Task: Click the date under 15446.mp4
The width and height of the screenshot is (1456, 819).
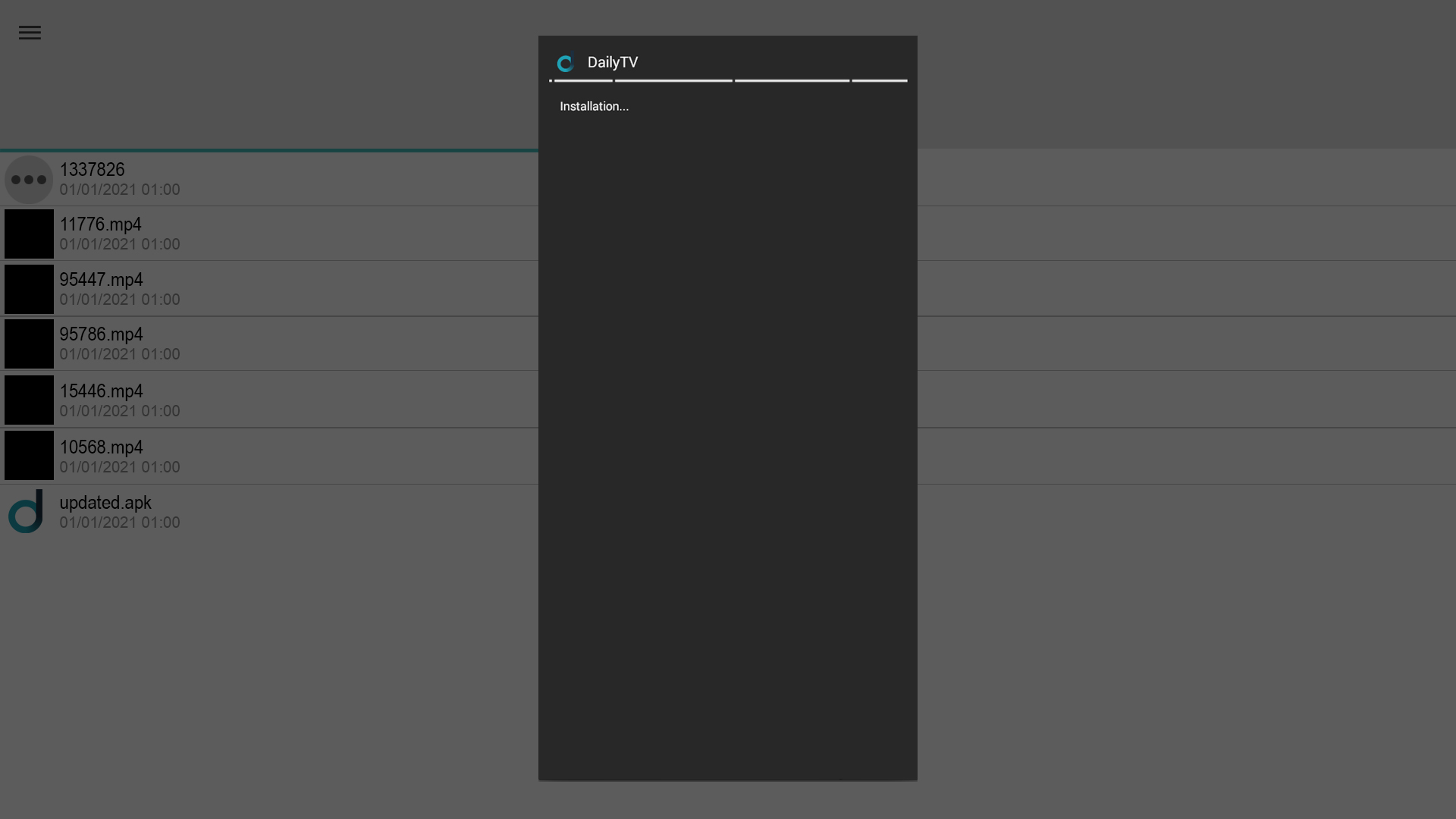Action: click(120, 411)
